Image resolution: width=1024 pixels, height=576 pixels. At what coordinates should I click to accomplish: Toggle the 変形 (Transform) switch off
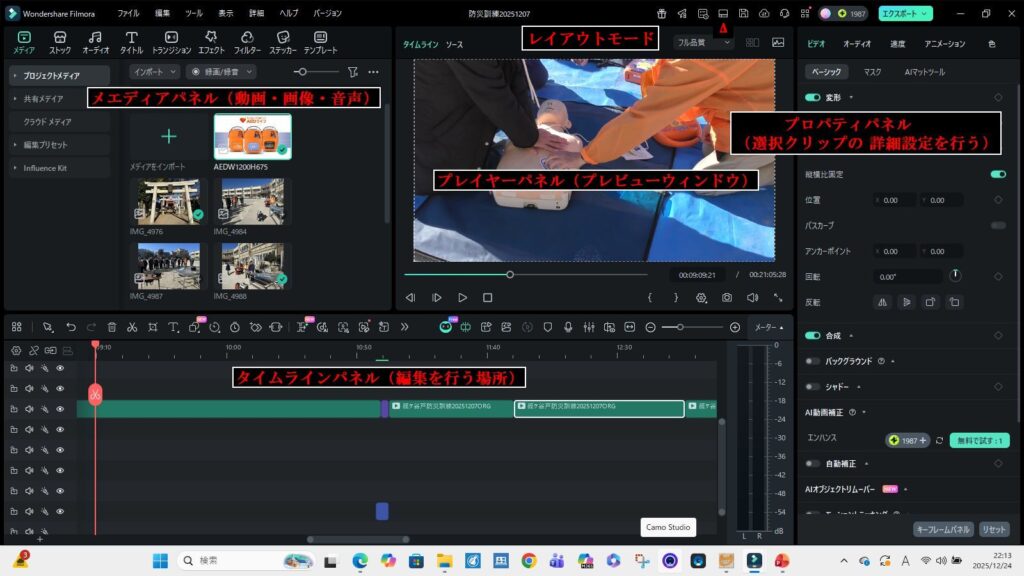click(x=812, y=98)
